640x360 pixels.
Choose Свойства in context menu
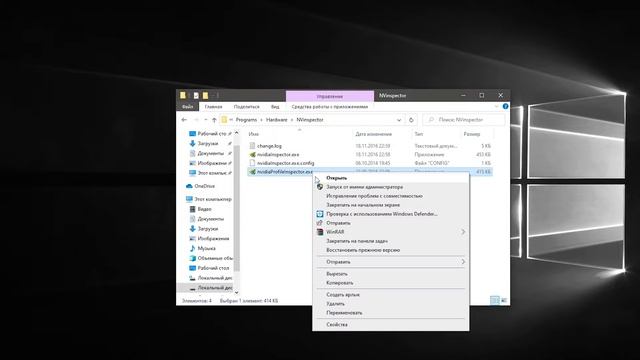click(x=391, y=324)
